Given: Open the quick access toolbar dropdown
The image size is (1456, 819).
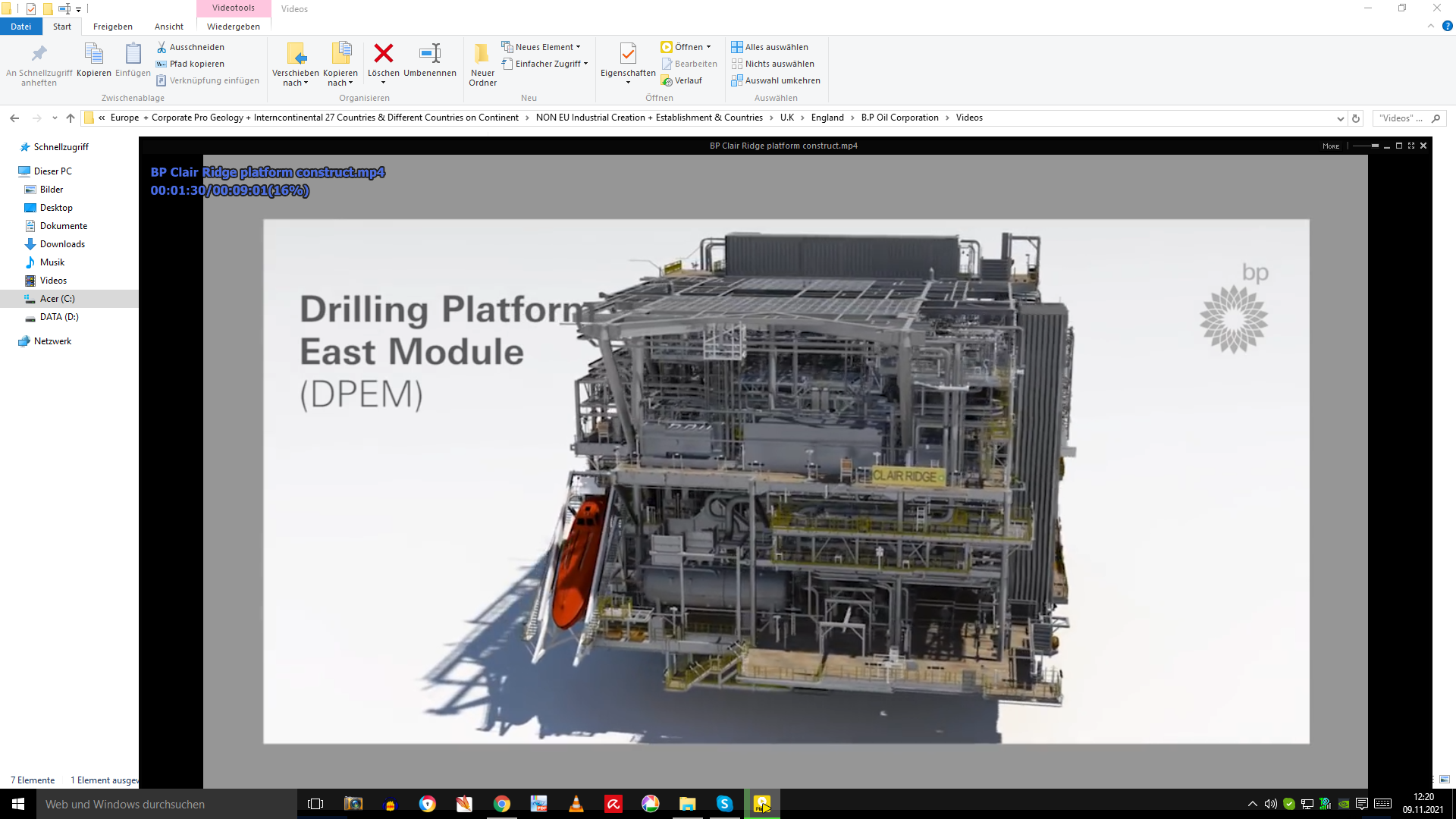Looking at the screenshot, I should click(78, 9).
